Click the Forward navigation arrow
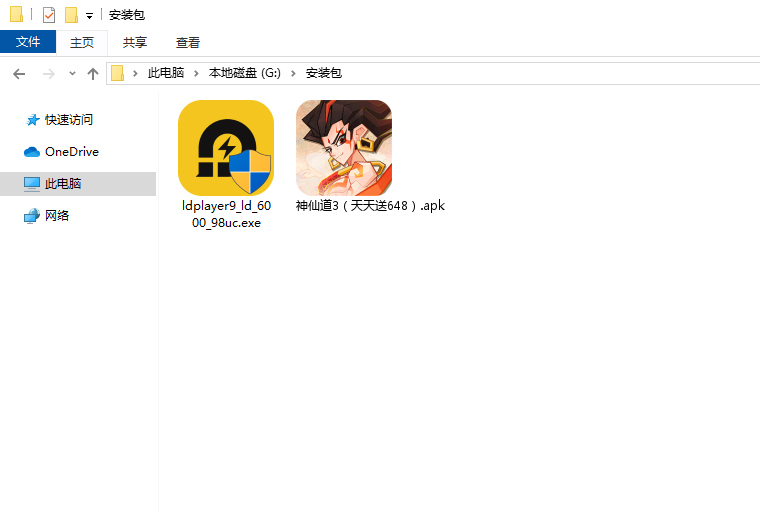 [48, 74]
